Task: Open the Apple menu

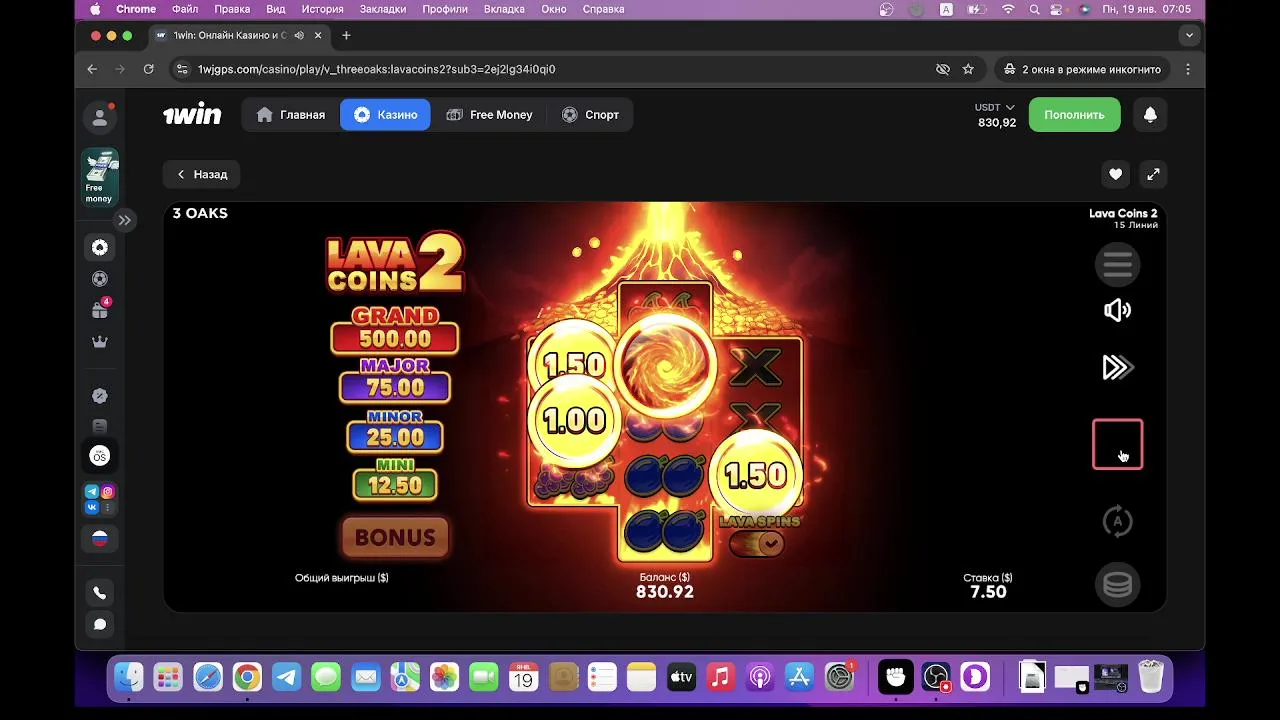Action: coord(96,9)
